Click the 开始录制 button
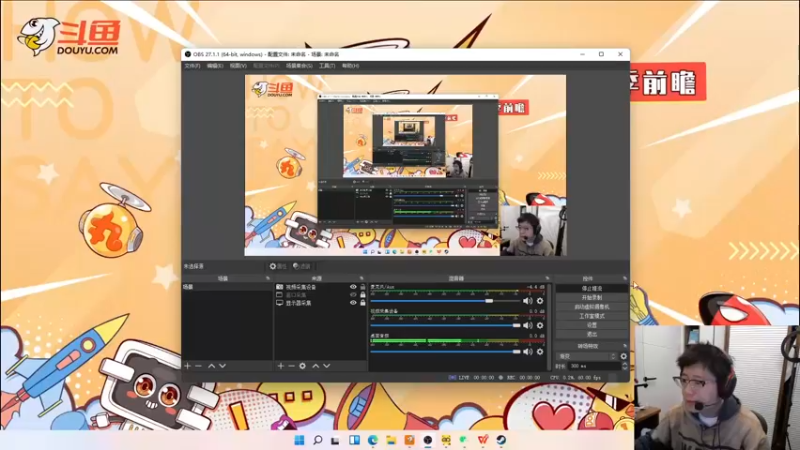800x450 pixels. point(592,297)
